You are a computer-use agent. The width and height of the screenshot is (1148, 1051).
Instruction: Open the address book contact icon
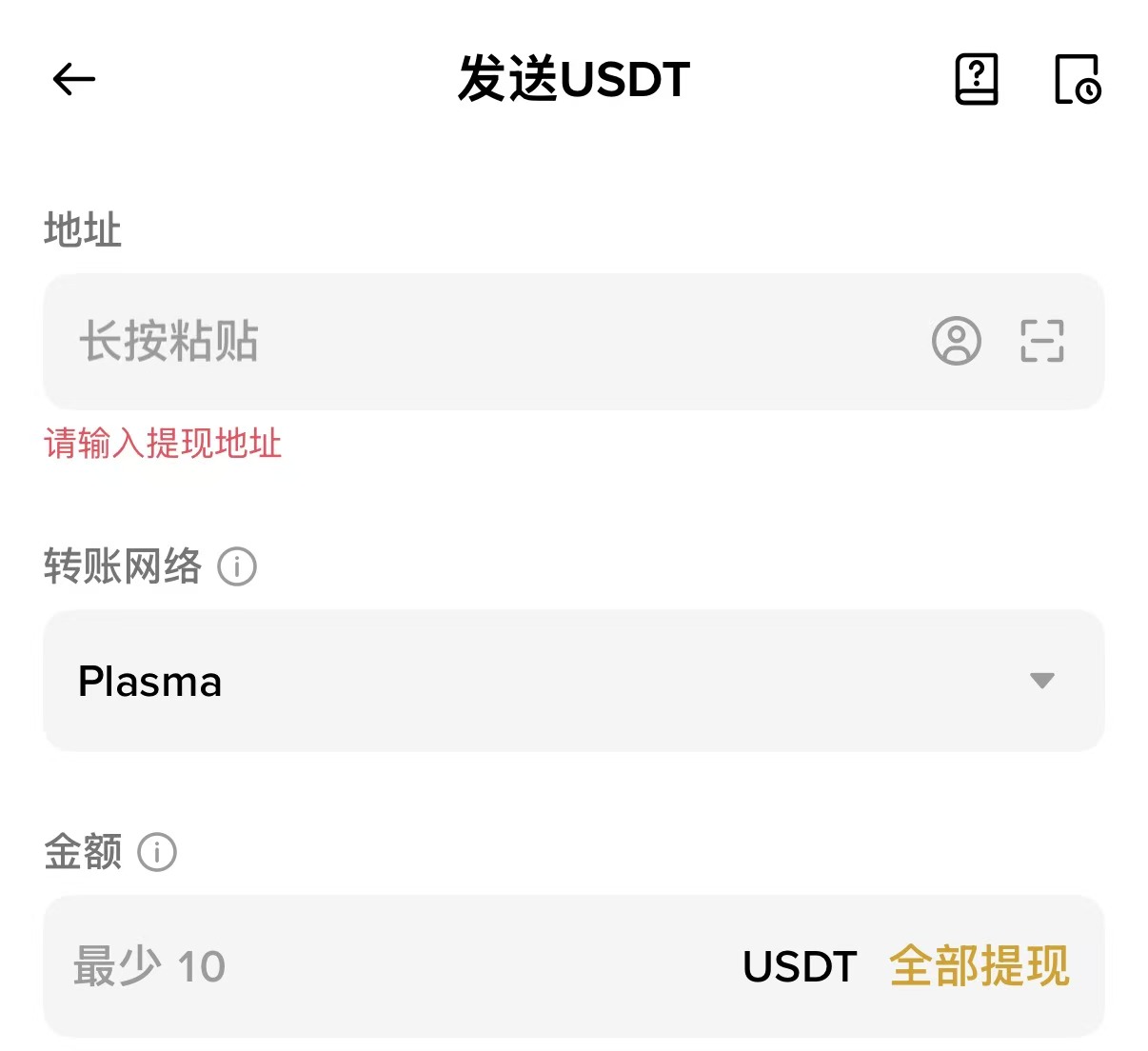[956, 341]
